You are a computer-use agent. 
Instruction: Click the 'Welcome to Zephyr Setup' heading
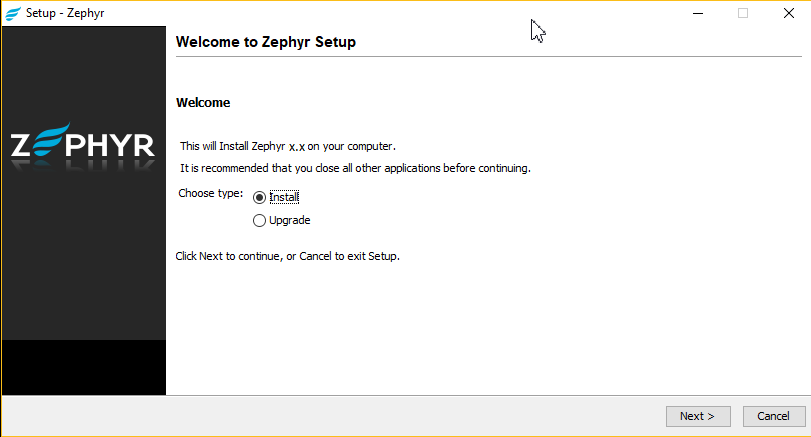pos(265,42)
